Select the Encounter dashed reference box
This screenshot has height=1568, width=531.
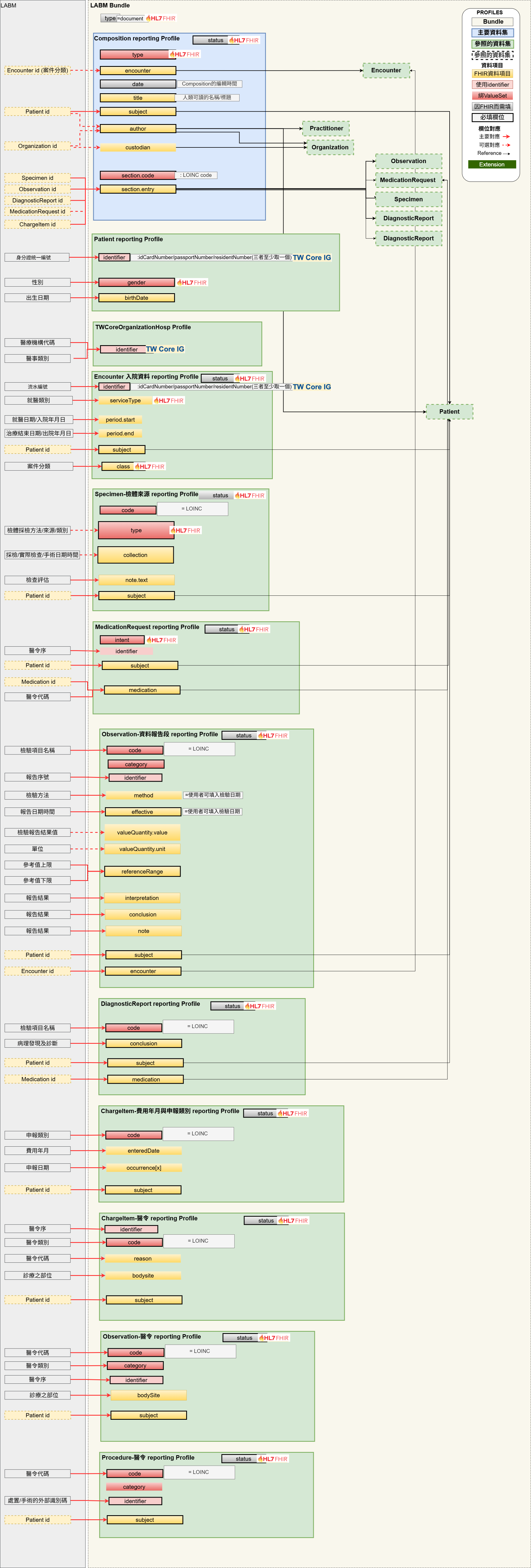point(386,71)
